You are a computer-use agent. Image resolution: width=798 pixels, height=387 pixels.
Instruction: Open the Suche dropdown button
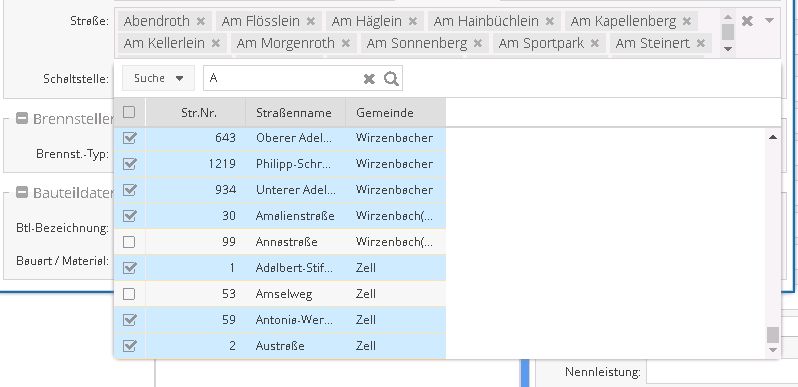click(158, 78)
